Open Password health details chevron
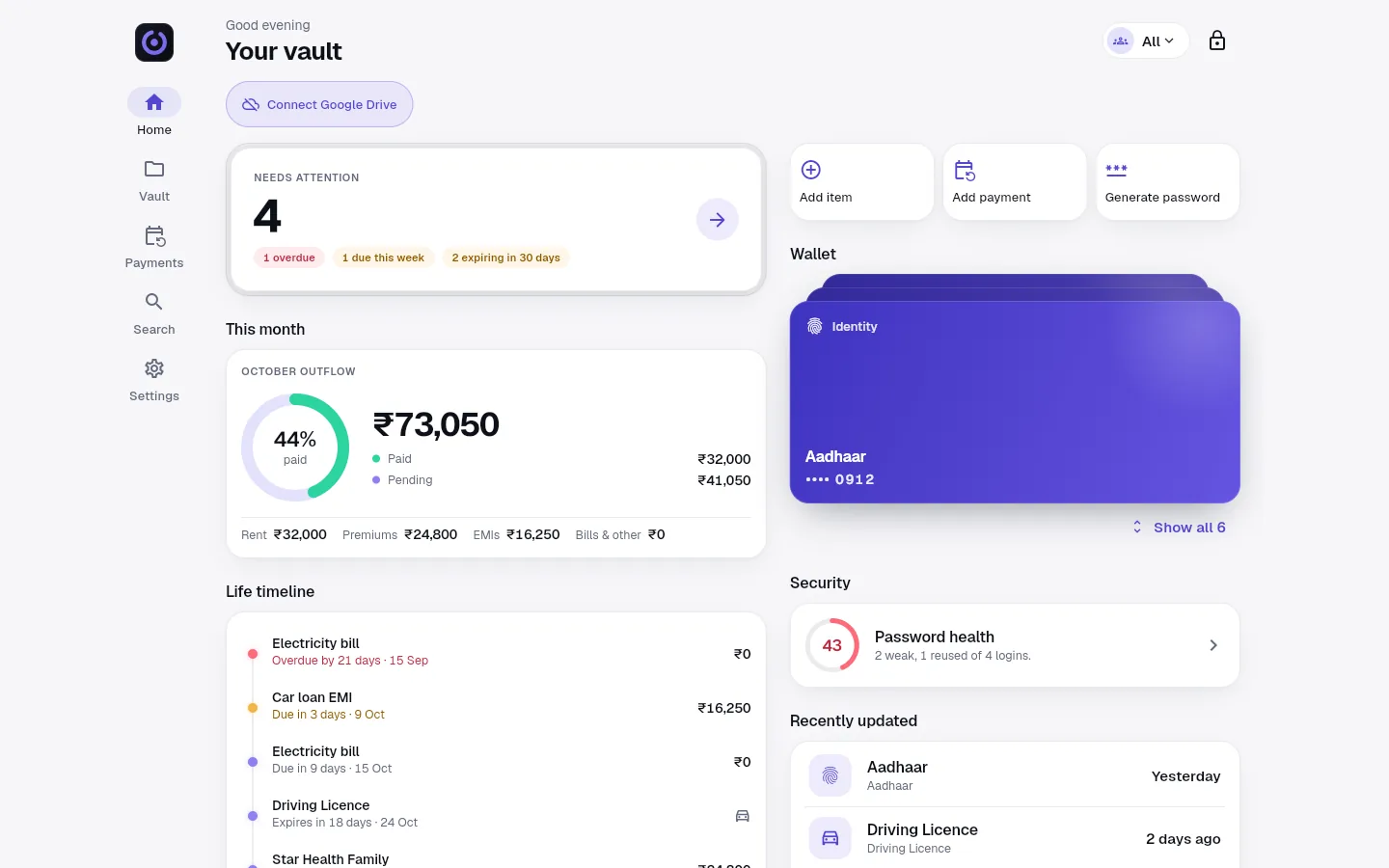The height and width of the screenshot is (868, 1389). (x=1213, y=645)
